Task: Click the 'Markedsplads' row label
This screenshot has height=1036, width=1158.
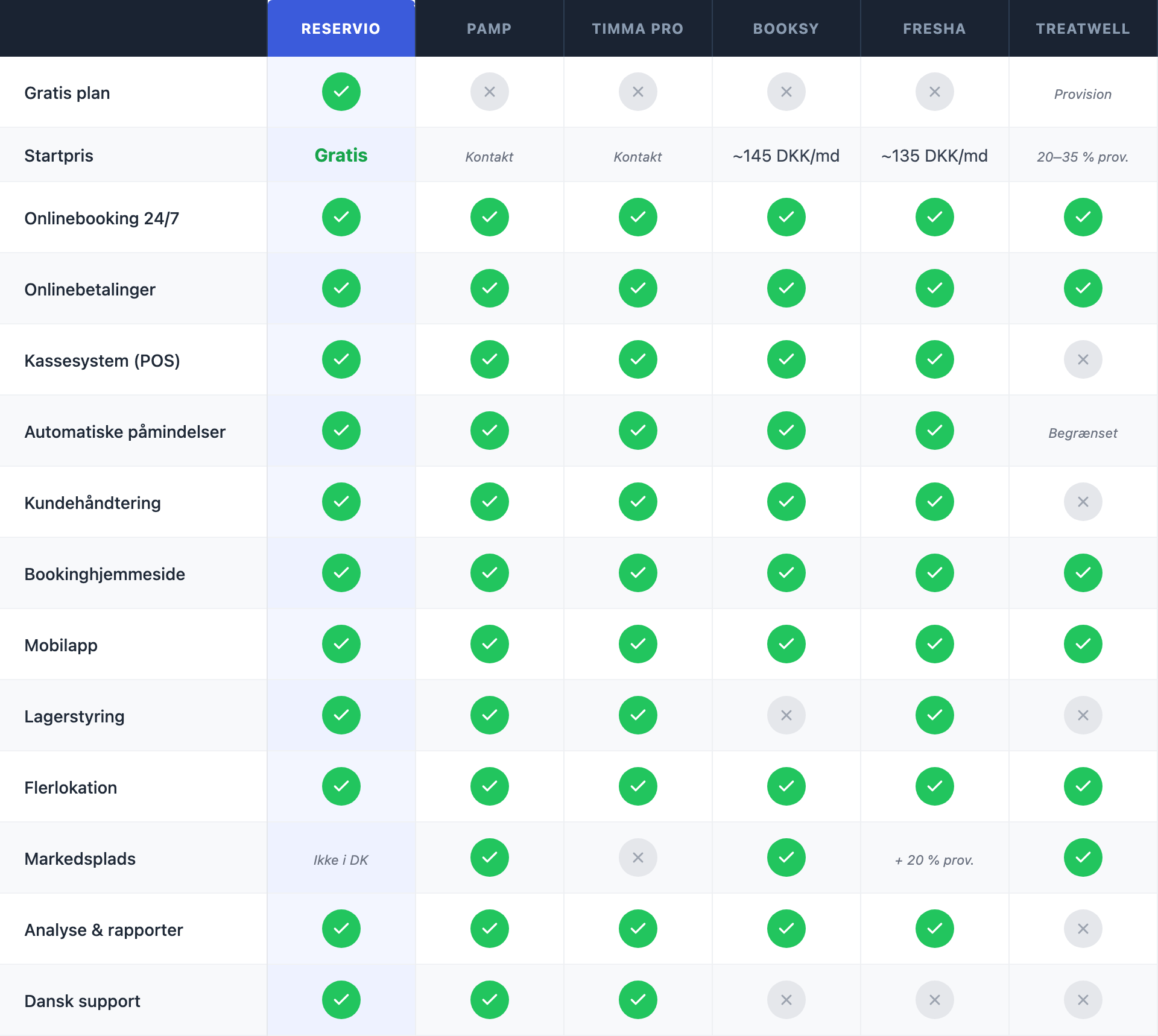Action: [80, 859]
